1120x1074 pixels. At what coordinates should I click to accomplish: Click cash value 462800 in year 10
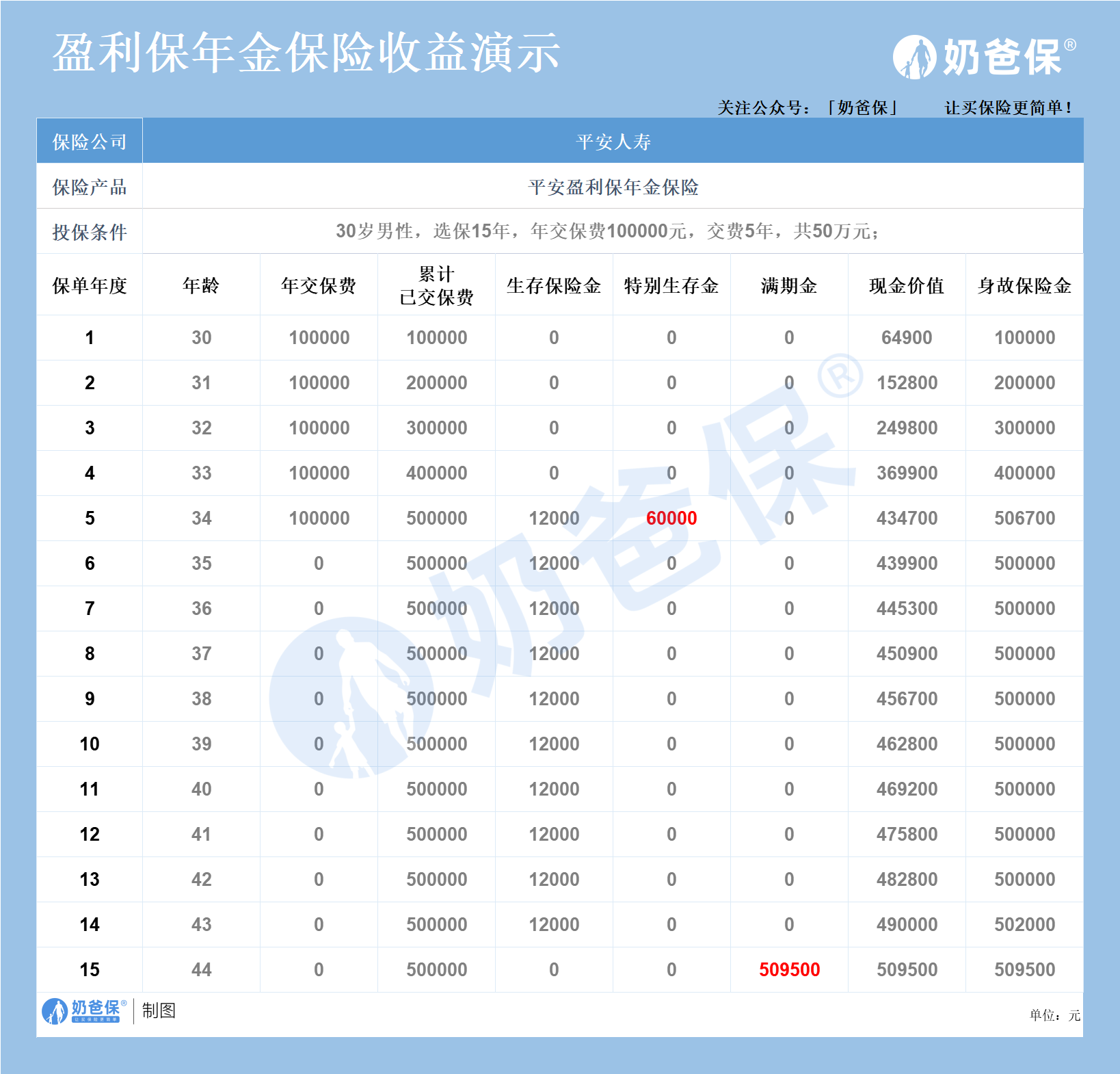(x=907, y=744)
